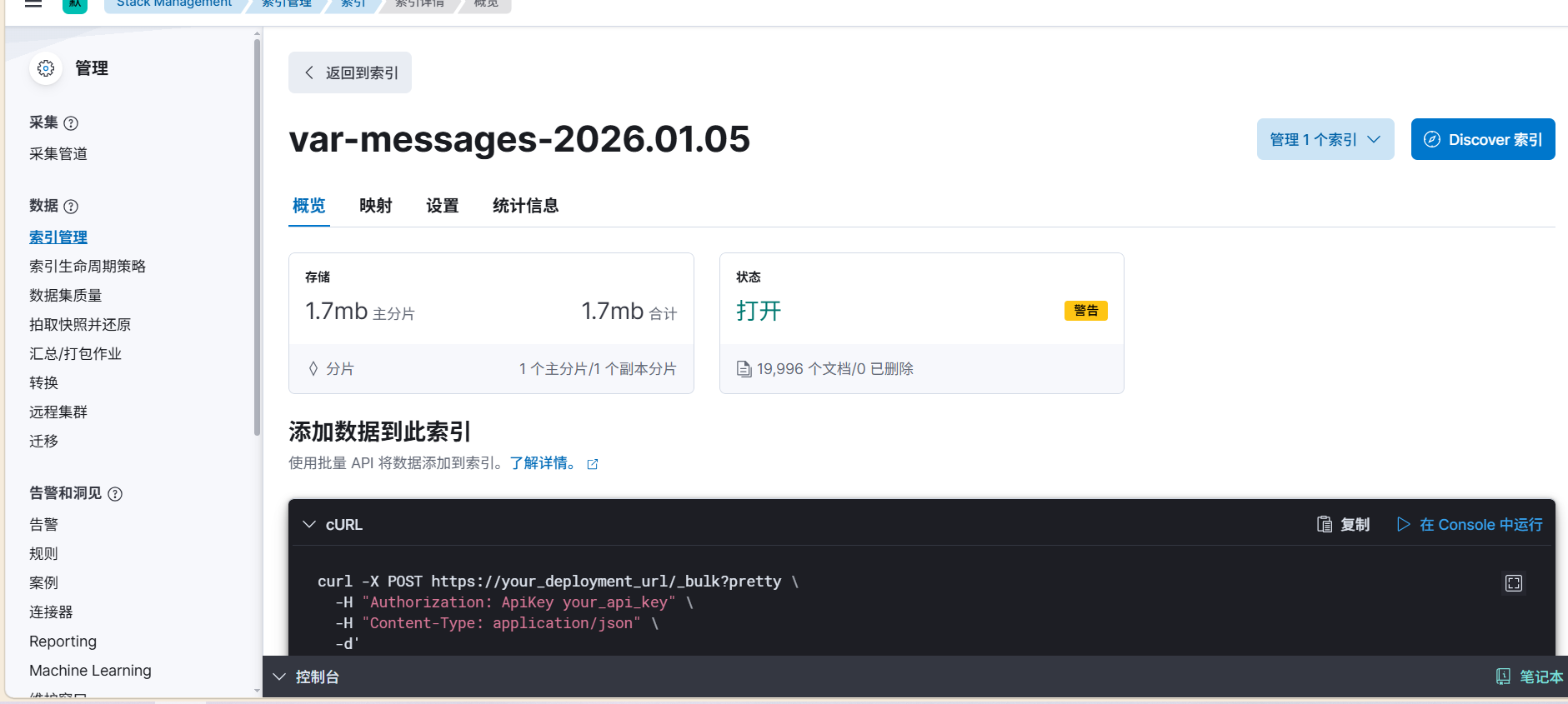Open 汇总/打包作业 page
Viewport: 1568px width, 704px height.
pos(76,354)
